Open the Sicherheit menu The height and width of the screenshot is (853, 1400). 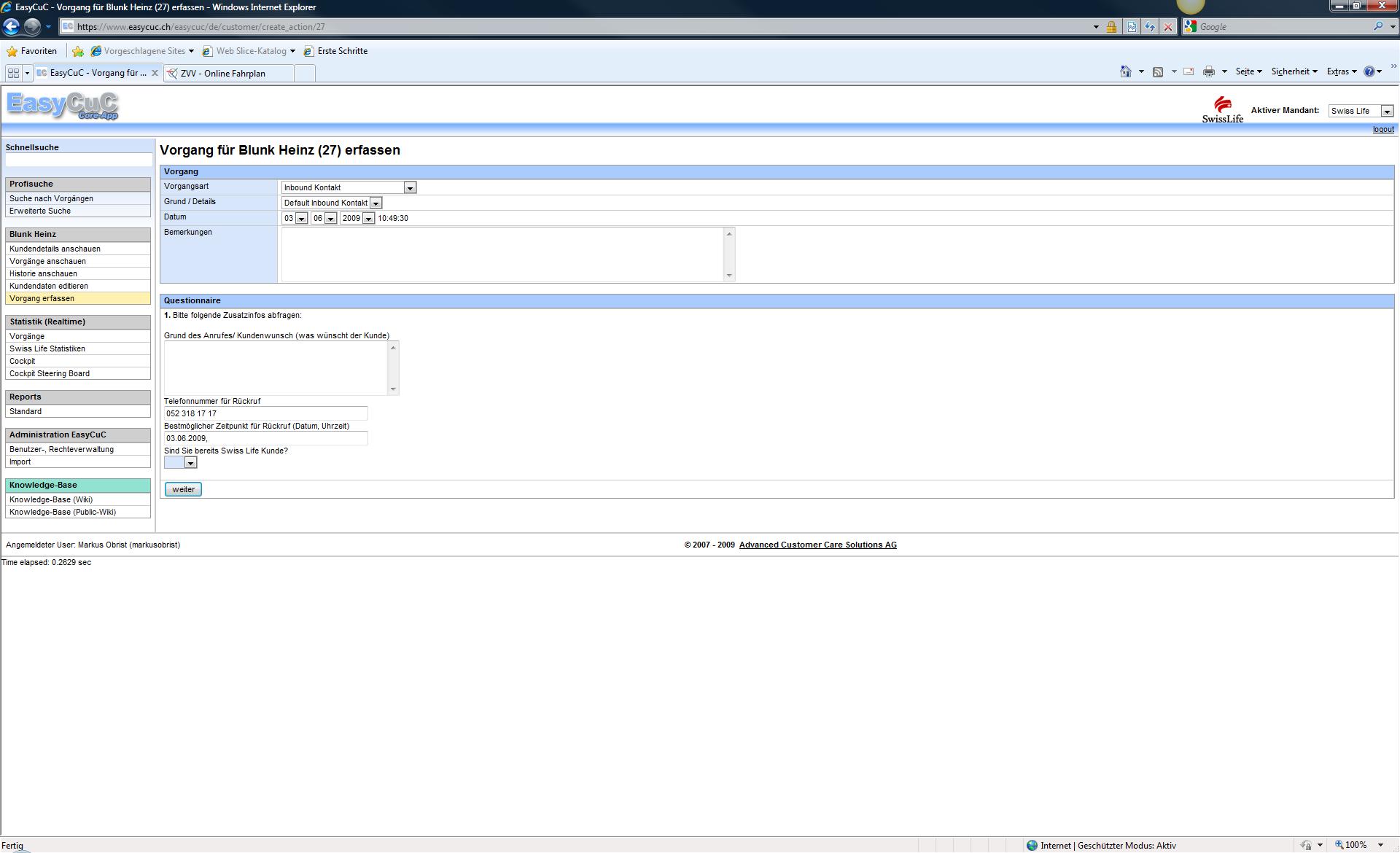[x=1294, y=71]
